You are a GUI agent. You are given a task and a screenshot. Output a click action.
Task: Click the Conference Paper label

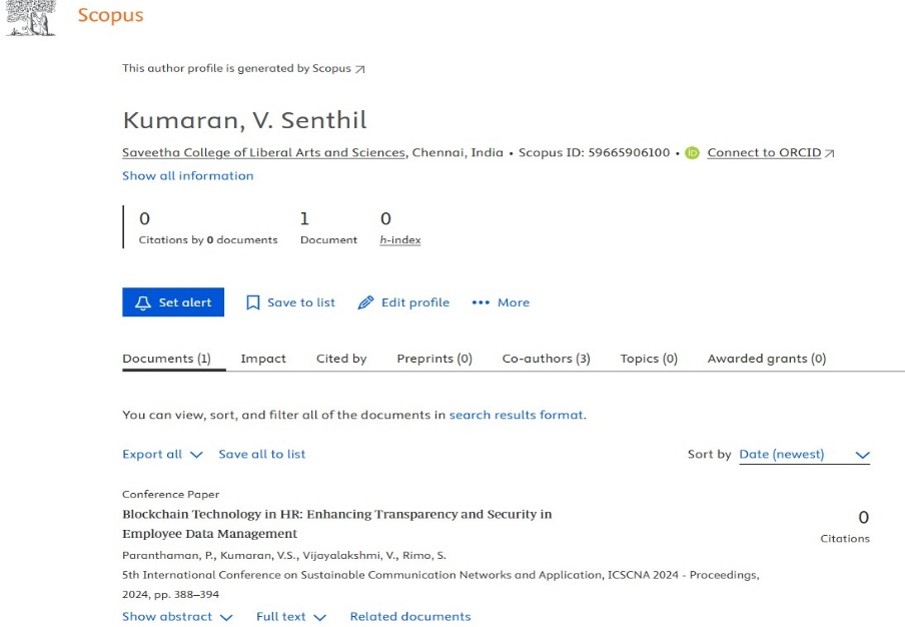[x=171, y=494]
